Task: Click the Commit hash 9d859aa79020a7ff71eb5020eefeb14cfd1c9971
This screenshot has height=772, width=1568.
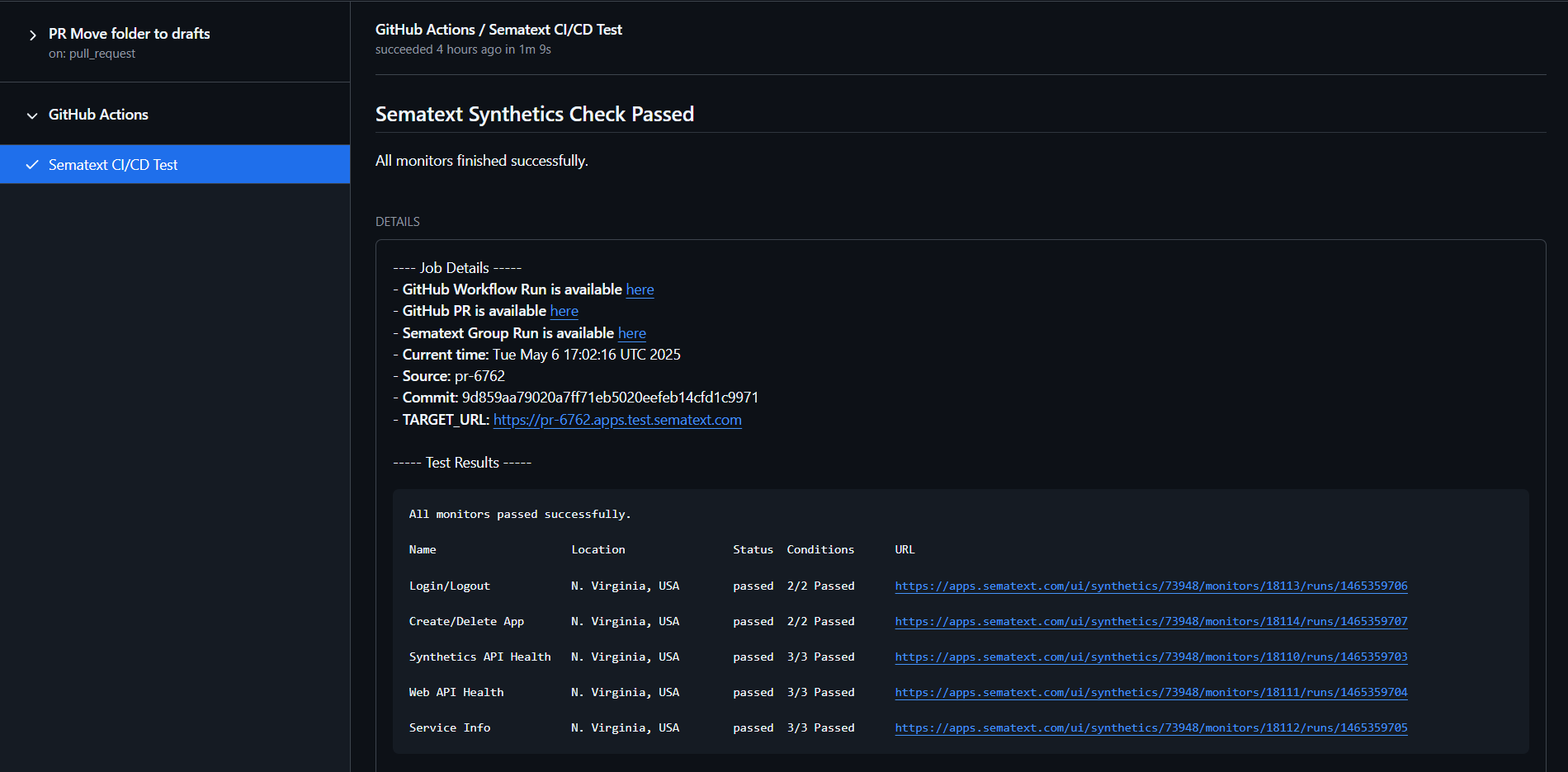Action: pyautogui.click(x=610, y=398)
